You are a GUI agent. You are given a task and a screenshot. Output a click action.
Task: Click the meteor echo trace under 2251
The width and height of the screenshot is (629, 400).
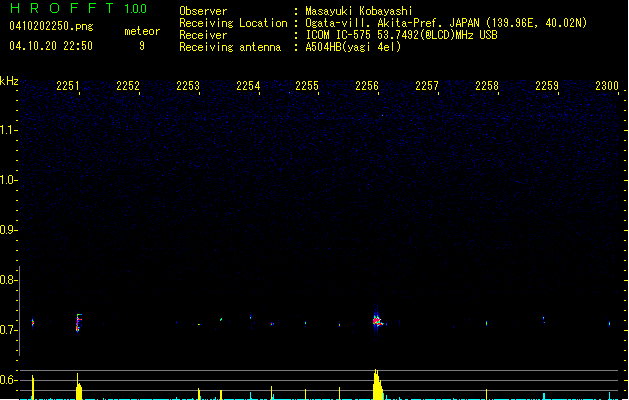[x=78, y=322]
